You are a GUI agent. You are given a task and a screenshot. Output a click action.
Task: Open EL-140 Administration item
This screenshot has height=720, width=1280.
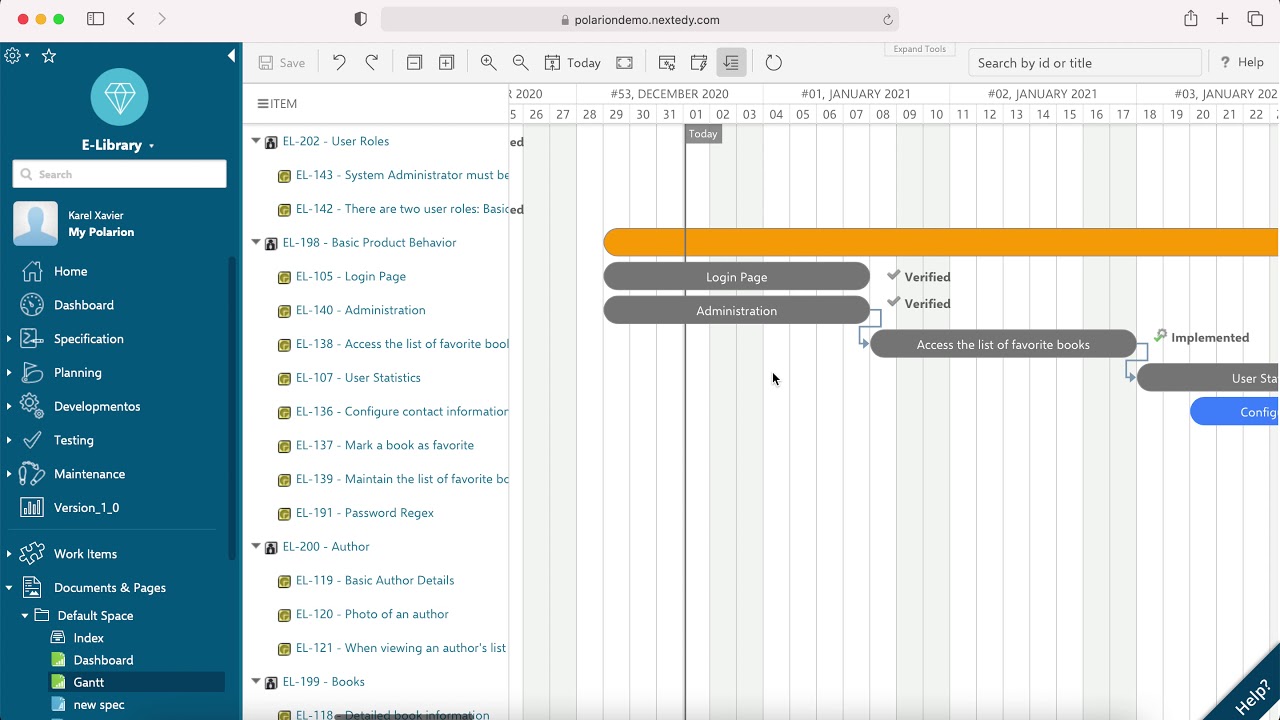pyautogui.click(x=360, y=311)
